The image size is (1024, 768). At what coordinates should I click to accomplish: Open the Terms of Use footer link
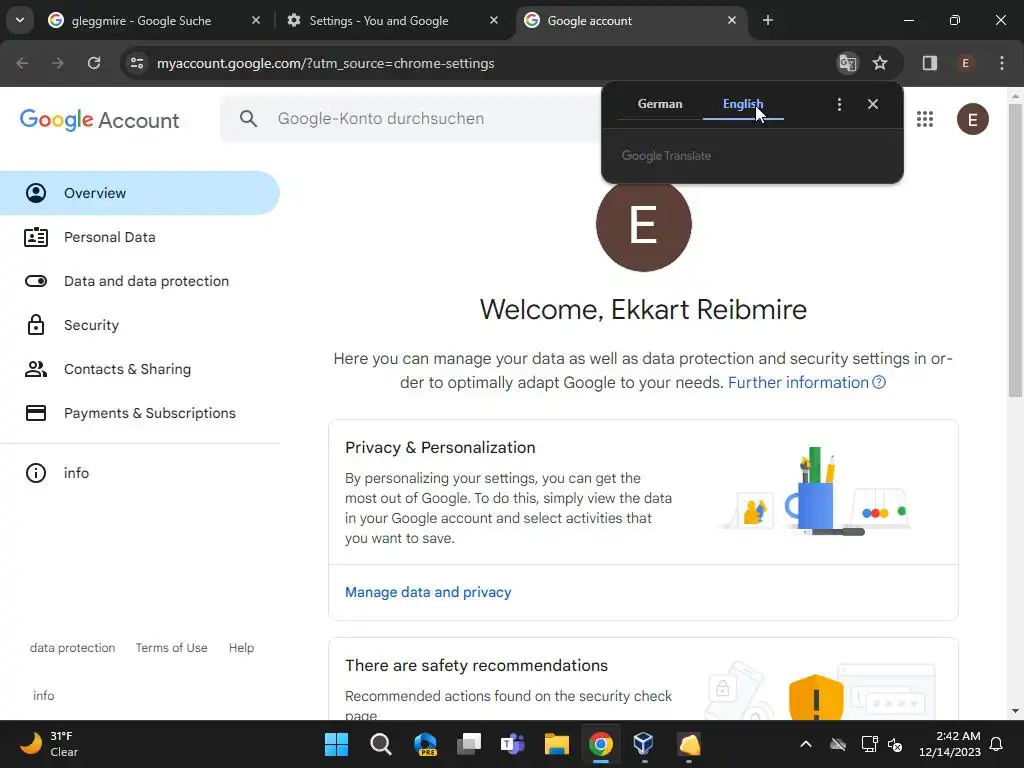pyautogui.click(x=172, y=648)
